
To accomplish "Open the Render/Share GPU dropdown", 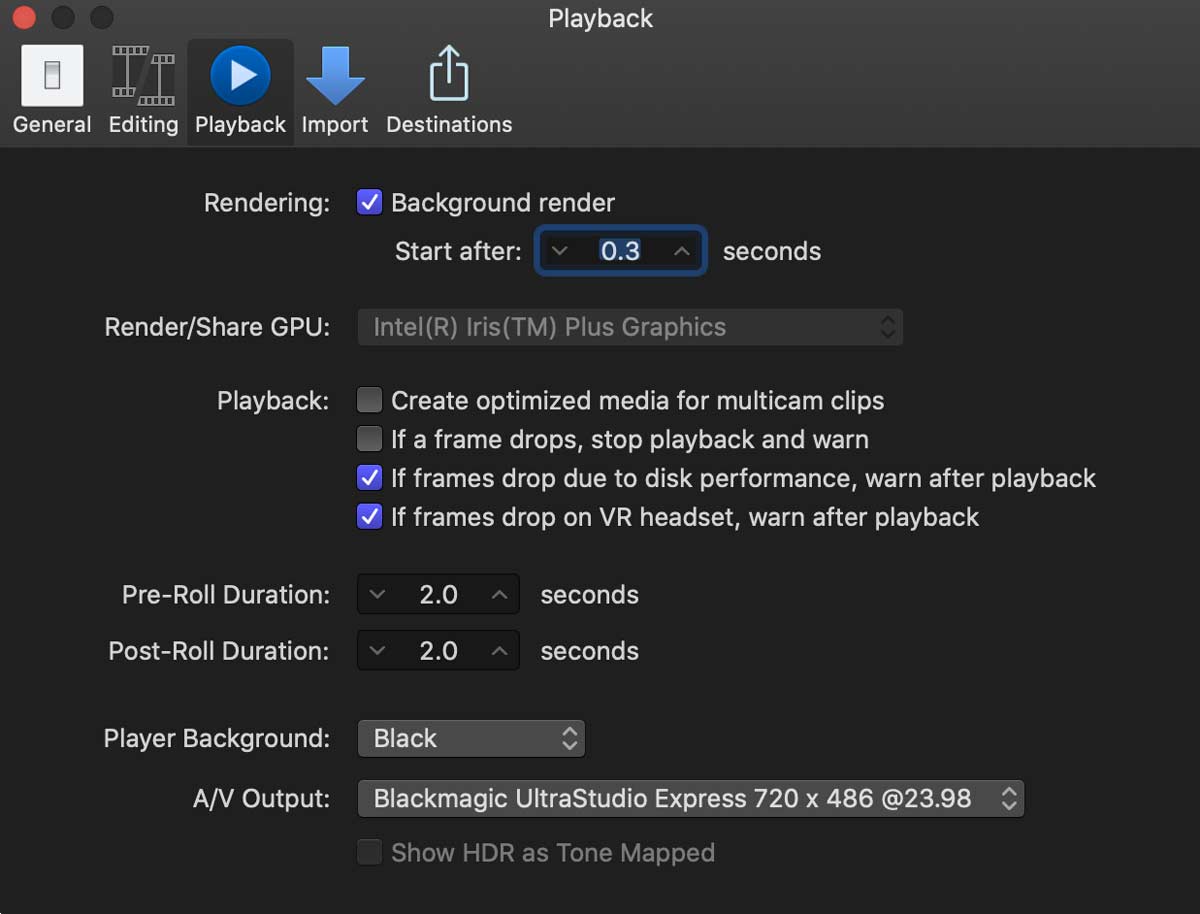I will click(x=630, y=327).
